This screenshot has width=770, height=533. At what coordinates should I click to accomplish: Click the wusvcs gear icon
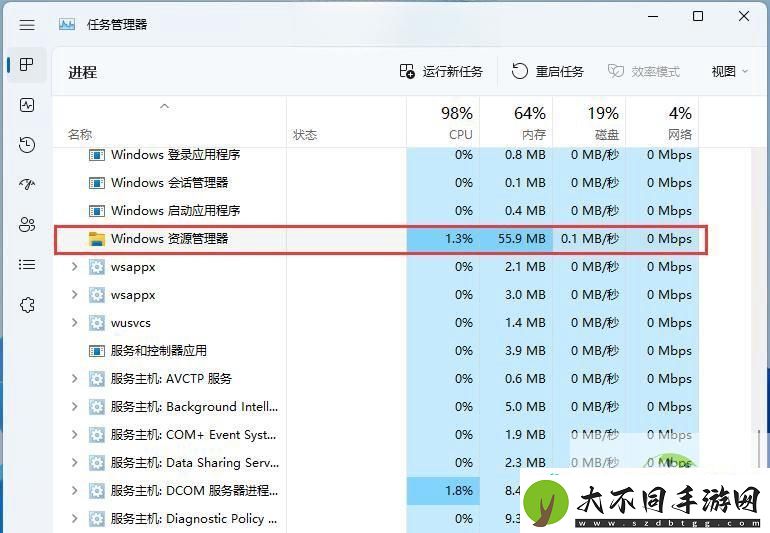pyautogui.click(x=97, y=323)
